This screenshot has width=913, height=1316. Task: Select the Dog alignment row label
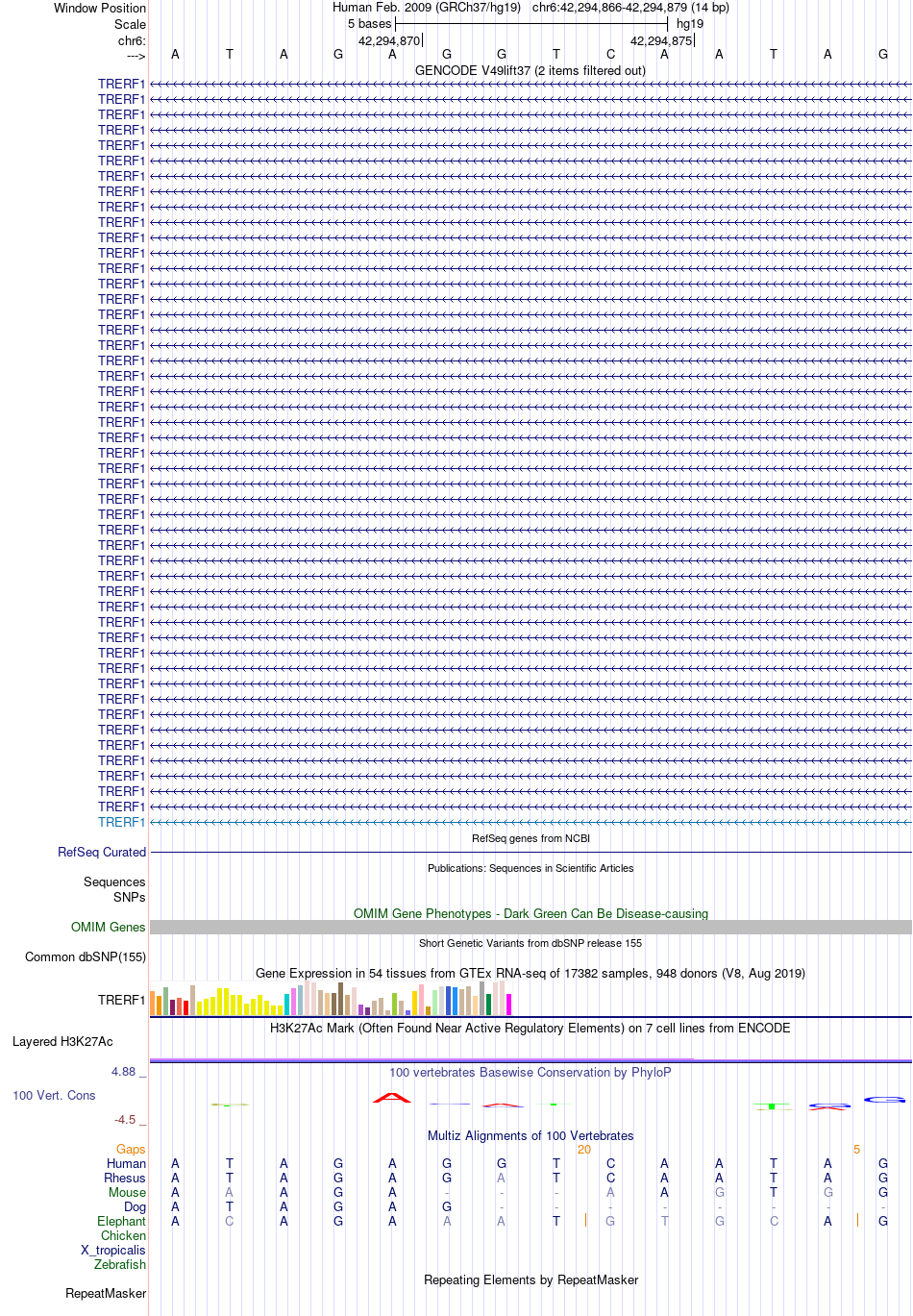[135, 1206]
